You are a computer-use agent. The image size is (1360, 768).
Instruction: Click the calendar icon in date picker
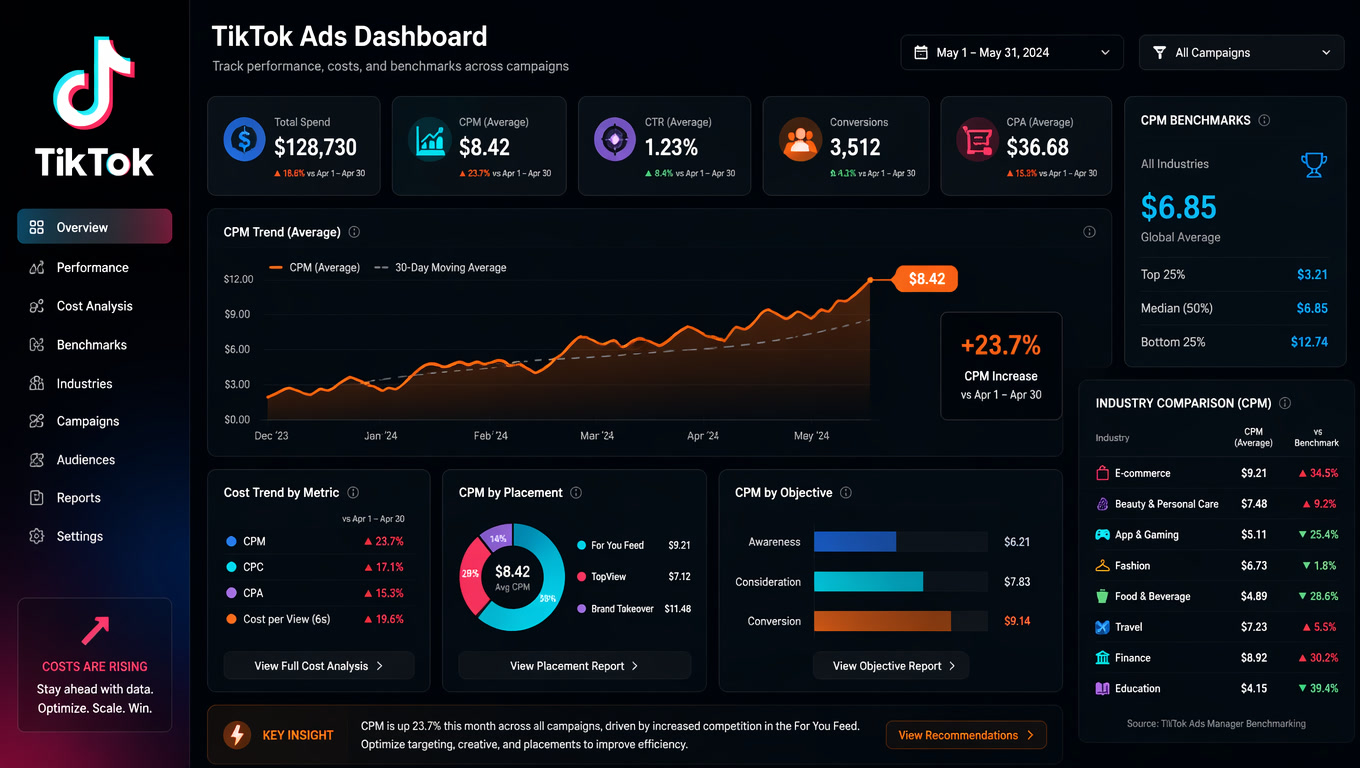(921, 52)
